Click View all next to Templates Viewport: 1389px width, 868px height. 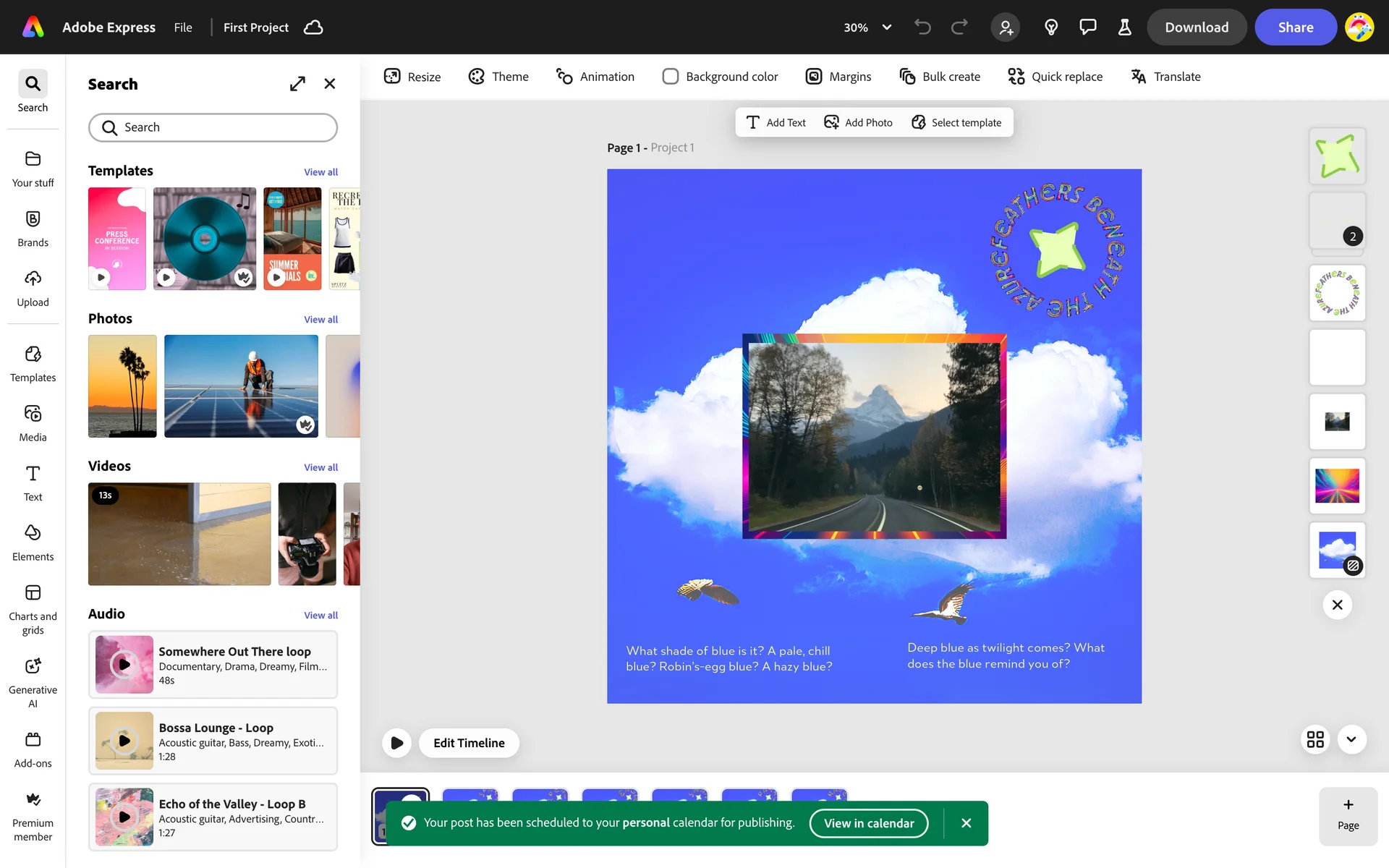pyautogui.click(x=320, y=172)
